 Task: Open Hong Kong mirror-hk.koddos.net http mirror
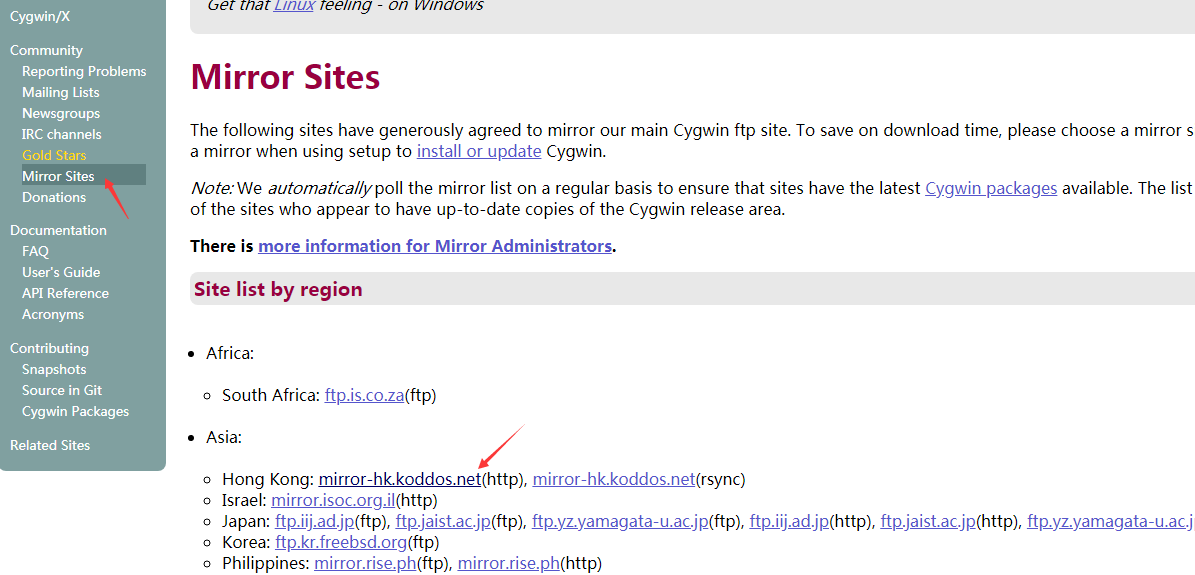pyautogui.click(x=400, y=479)
